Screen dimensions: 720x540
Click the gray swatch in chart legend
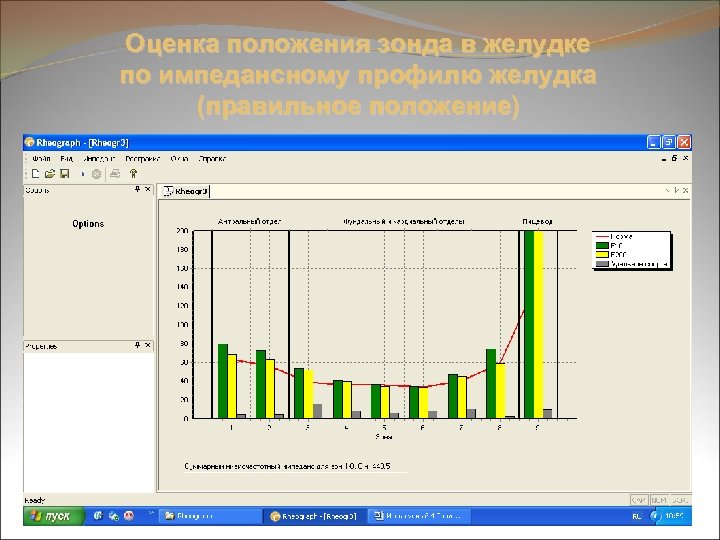pos(602,264)
